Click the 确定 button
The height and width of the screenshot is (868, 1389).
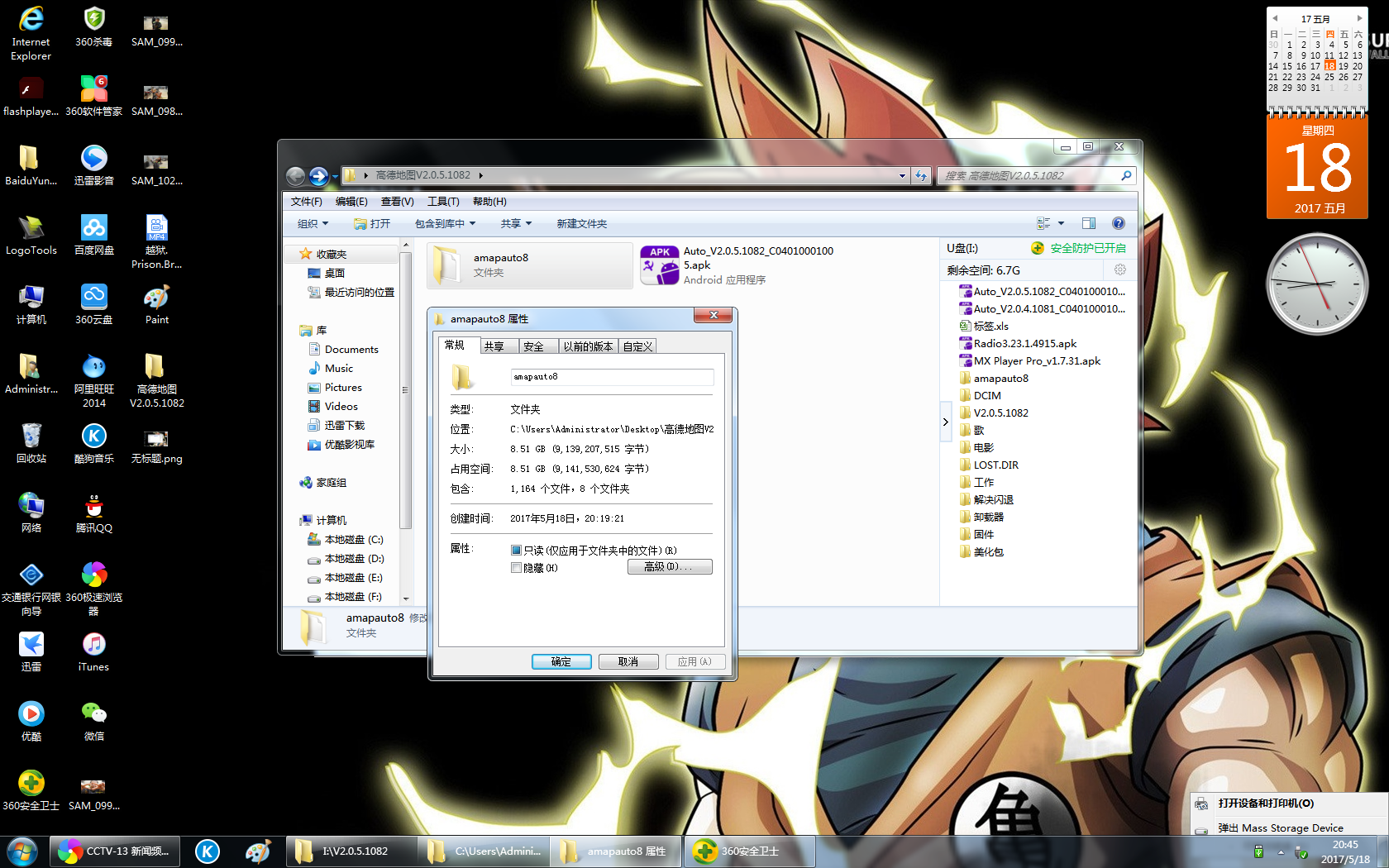tap(561, 661)
